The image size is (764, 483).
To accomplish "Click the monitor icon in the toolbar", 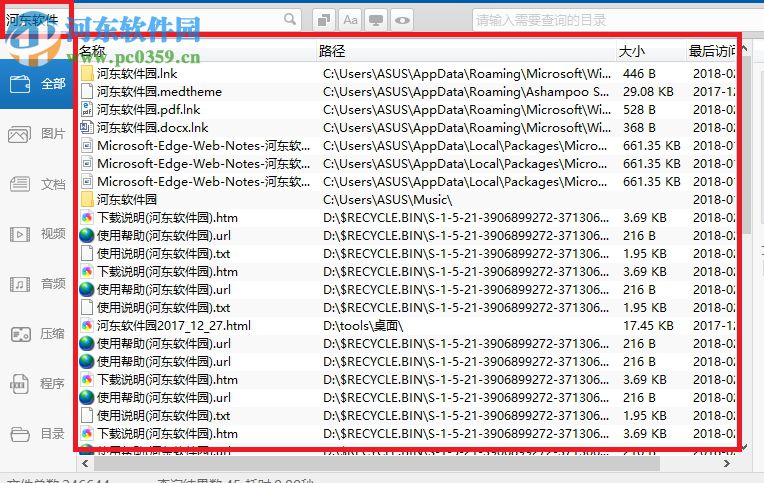I will pos(376,20).
